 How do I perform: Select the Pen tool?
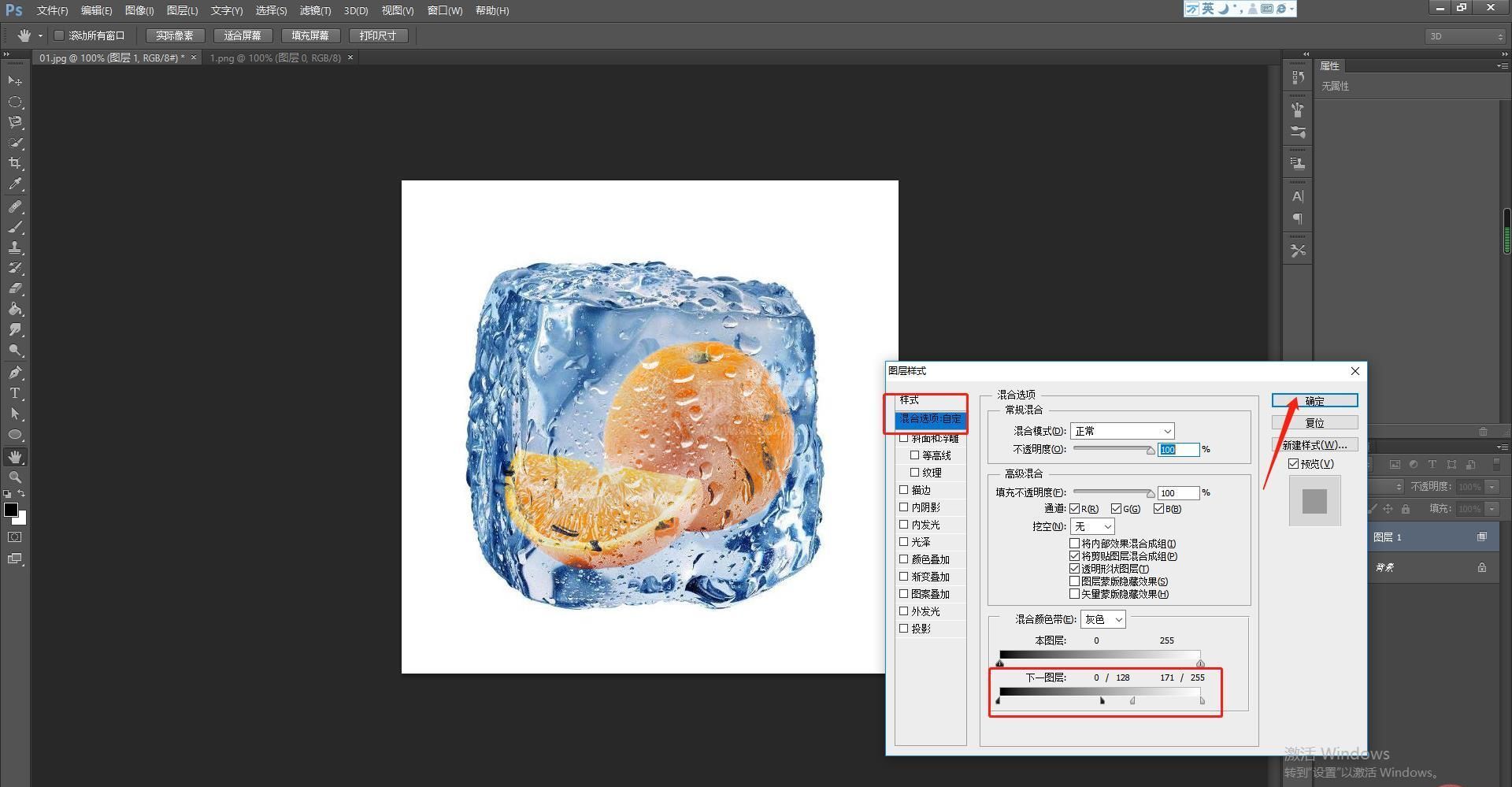tap(15, 373)
